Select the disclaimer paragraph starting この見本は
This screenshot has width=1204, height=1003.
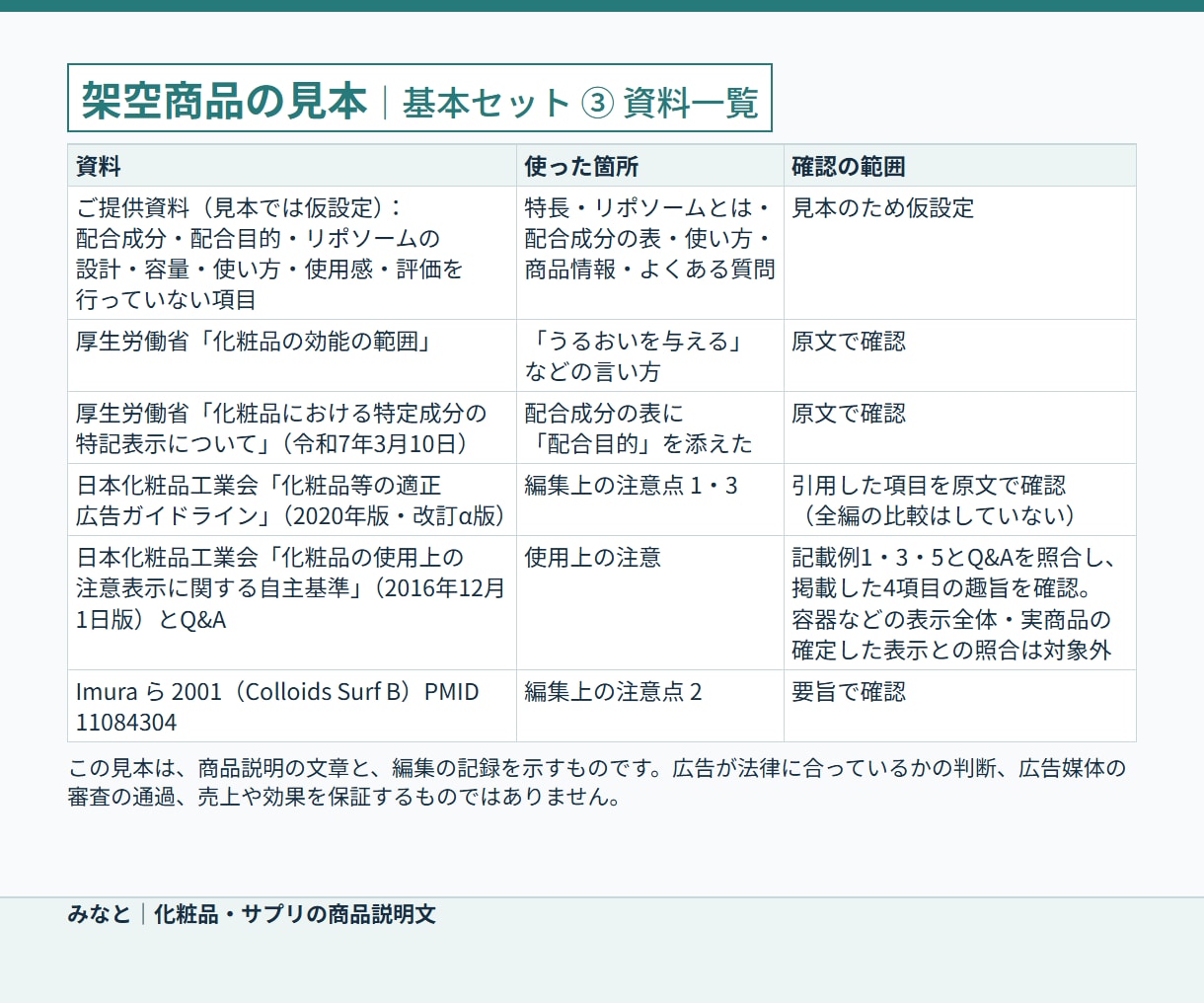click(x=597, y=782)
